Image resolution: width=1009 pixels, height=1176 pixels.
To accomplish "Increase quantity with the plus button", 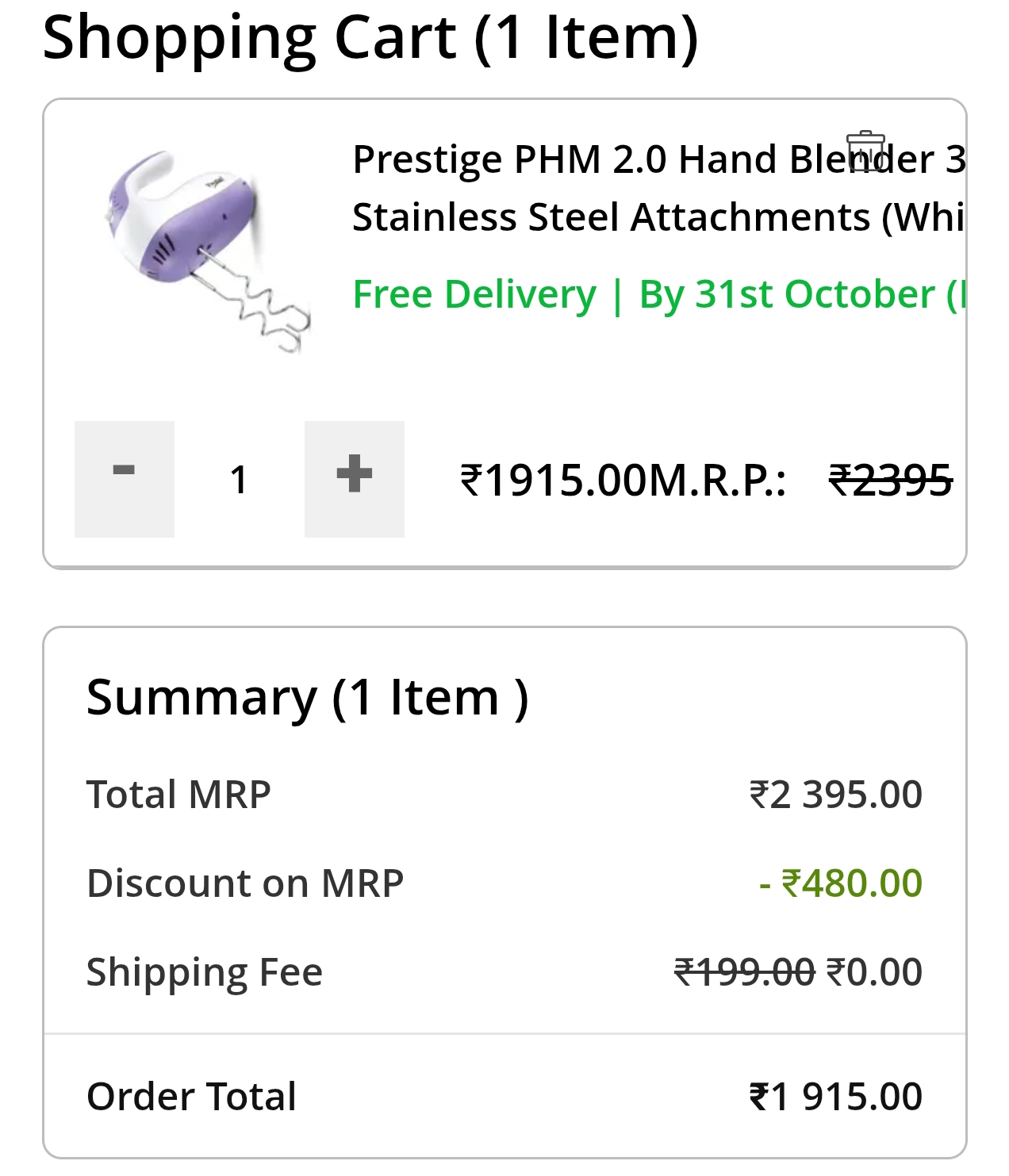I will pyautogui.click(x=355, y=479).
